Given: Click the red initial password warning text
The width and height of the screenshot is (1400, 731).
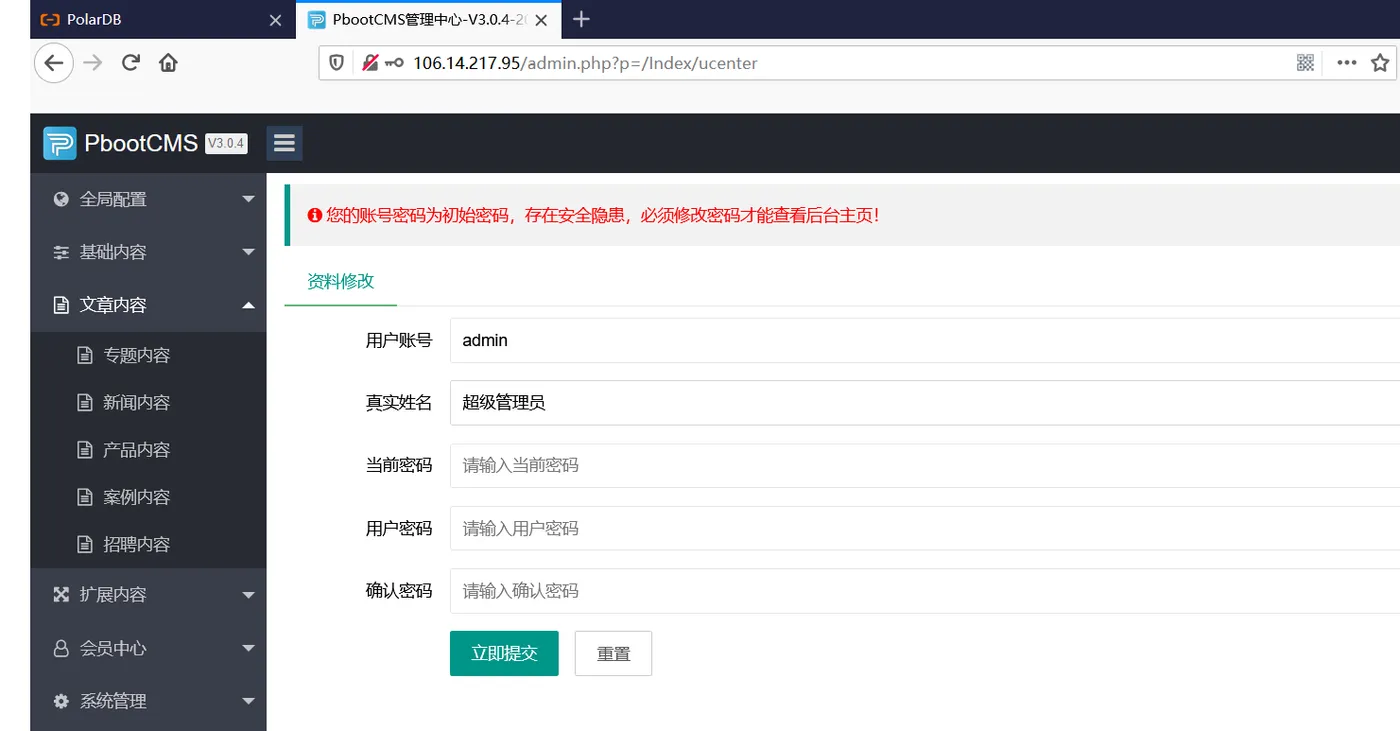Looking at the screenshot, I should (602, 215).
